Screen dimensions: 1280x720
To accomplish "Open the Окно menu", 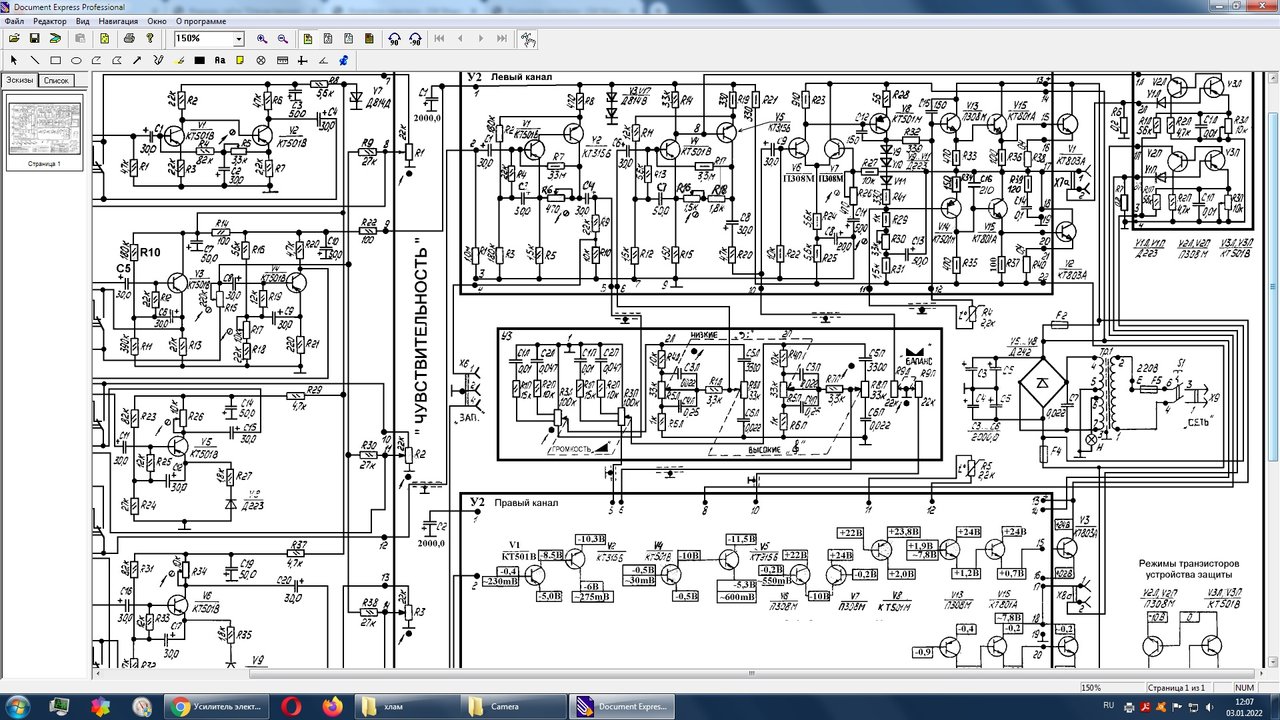I will pos(157,21).
